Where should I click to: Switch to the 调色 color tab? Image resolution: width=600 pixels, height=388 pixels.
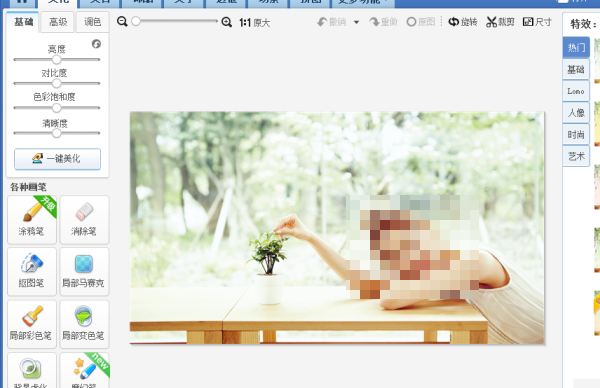point(93,22)
